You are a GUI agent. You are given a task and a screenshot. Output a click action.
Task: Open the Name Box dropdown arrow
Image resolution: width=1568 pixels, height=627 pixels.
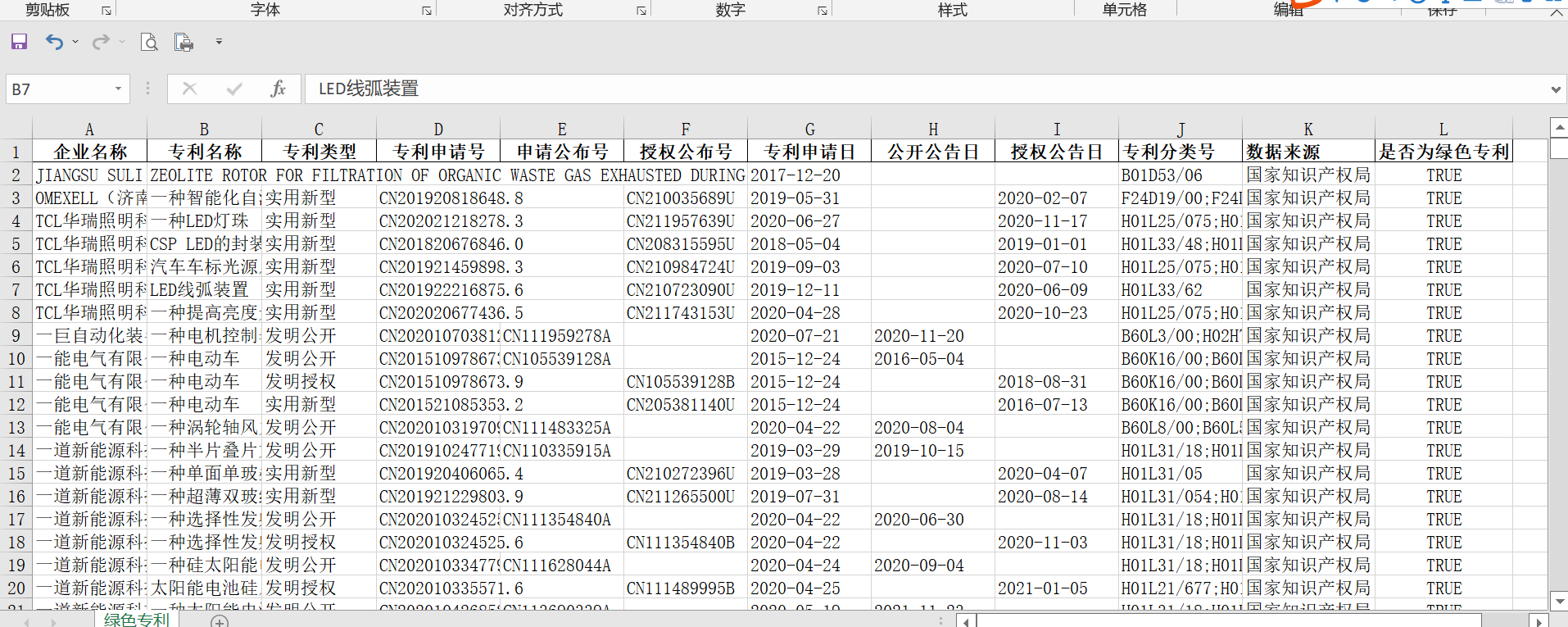click(x=119, y=89)
